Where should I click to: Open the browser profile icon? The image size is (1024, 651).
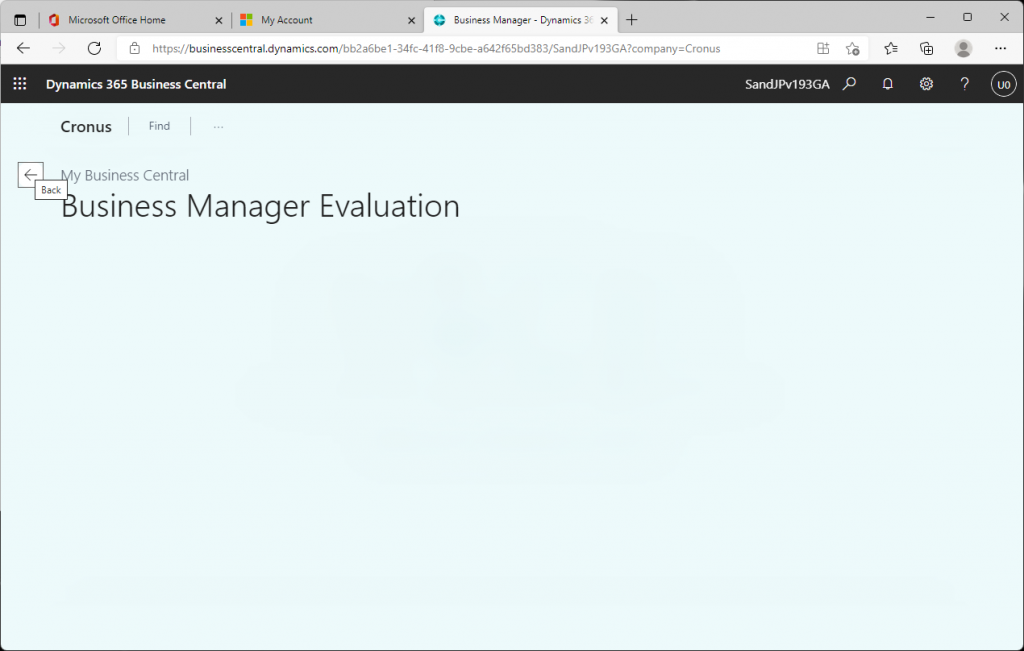(x=963, y=48)
